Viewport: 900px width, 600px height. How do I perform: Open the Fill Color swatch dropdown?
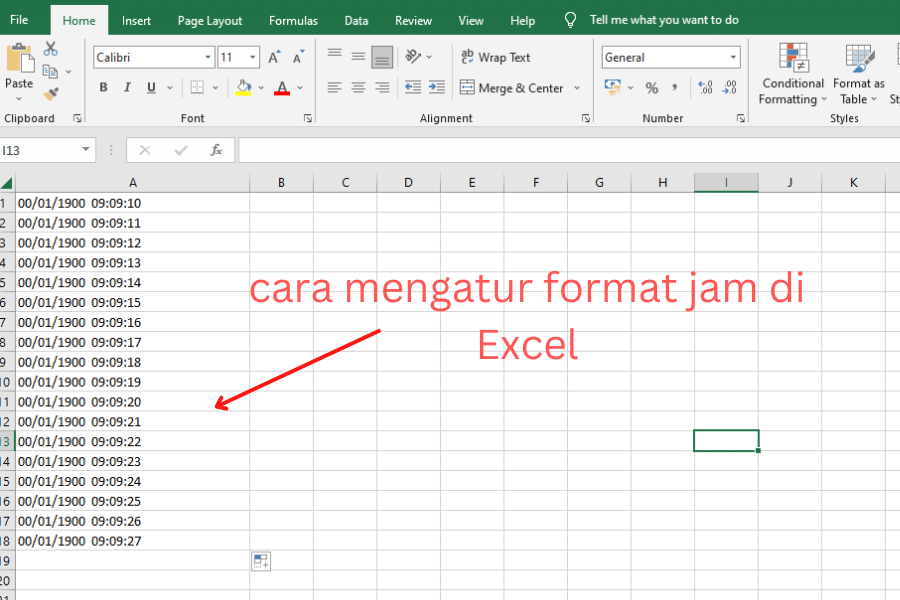tap(261, 88)
